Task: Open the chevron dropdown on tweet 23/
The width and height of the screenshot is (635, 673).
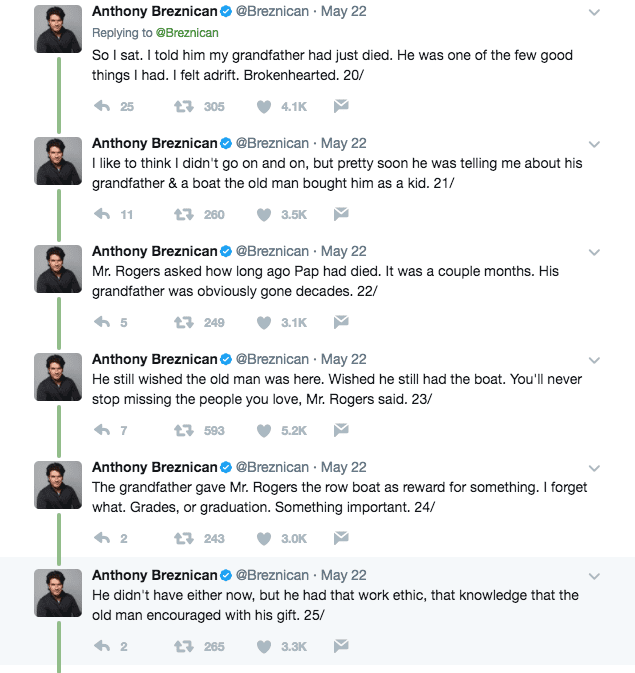Action: [595, 359]
